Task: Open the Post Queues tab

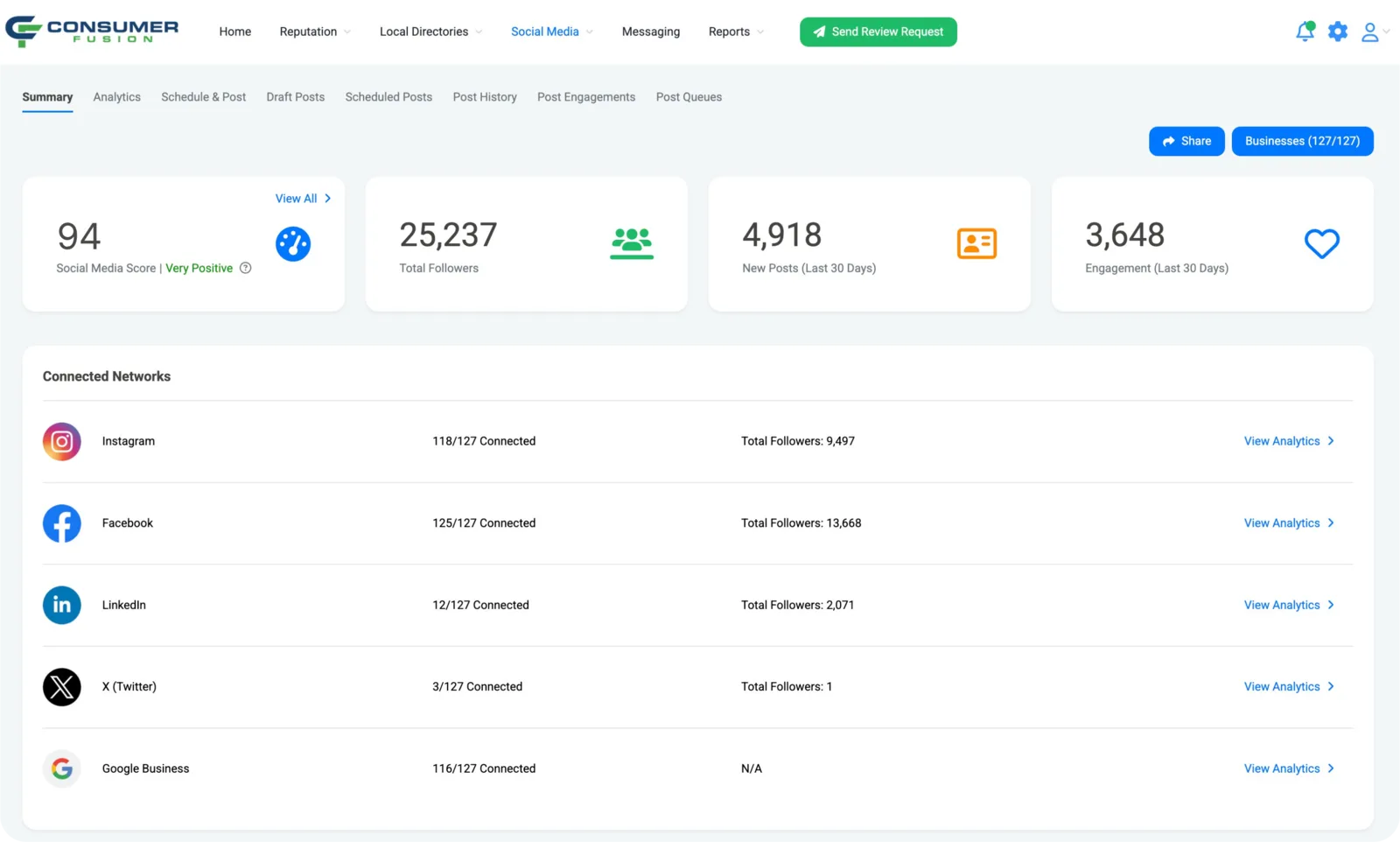Action: pyautogui.click(x=689, y=97)
